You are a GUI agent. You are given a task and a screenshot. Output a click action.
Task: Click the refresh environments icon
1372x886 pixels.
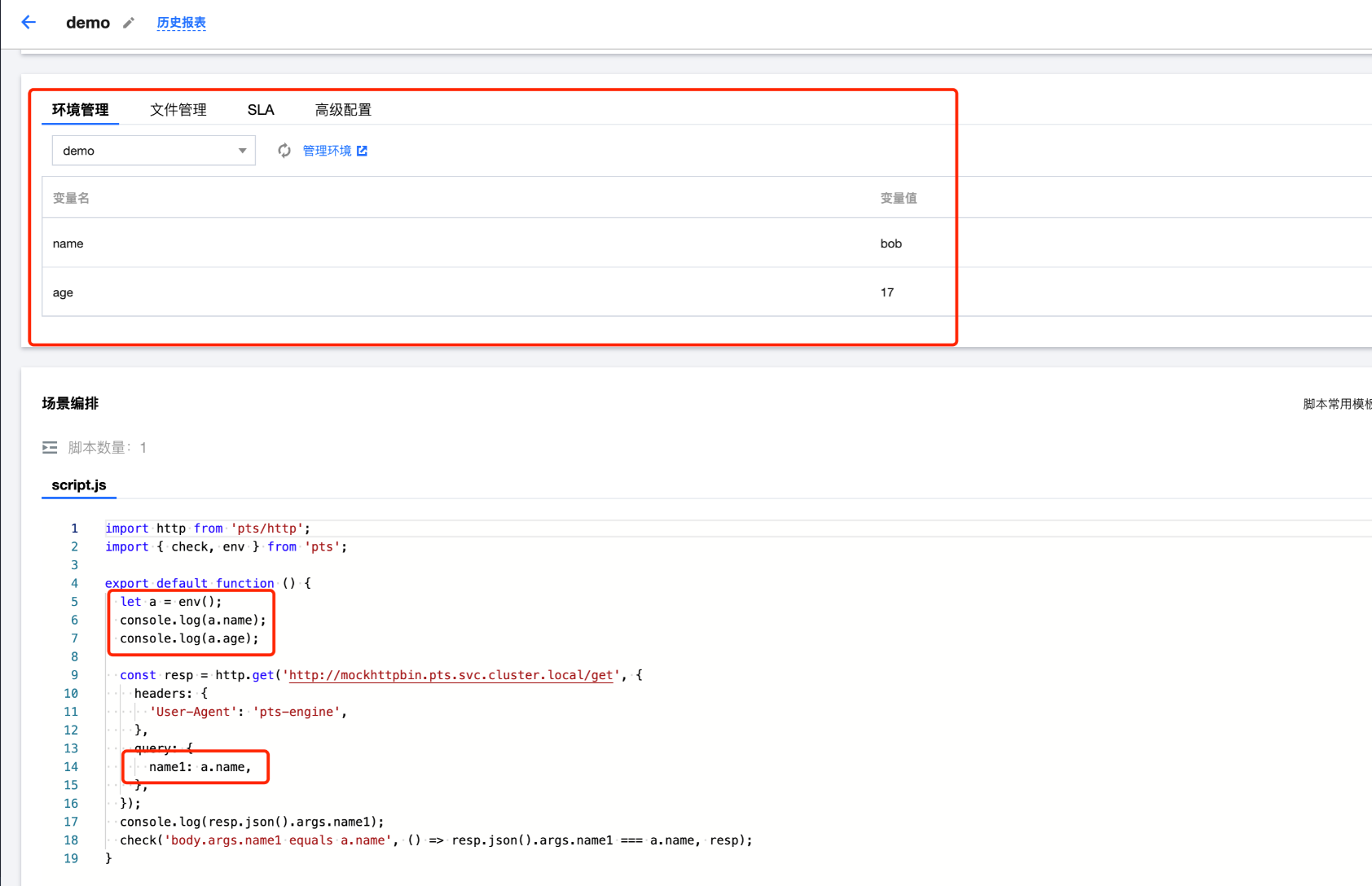(284, 151)
